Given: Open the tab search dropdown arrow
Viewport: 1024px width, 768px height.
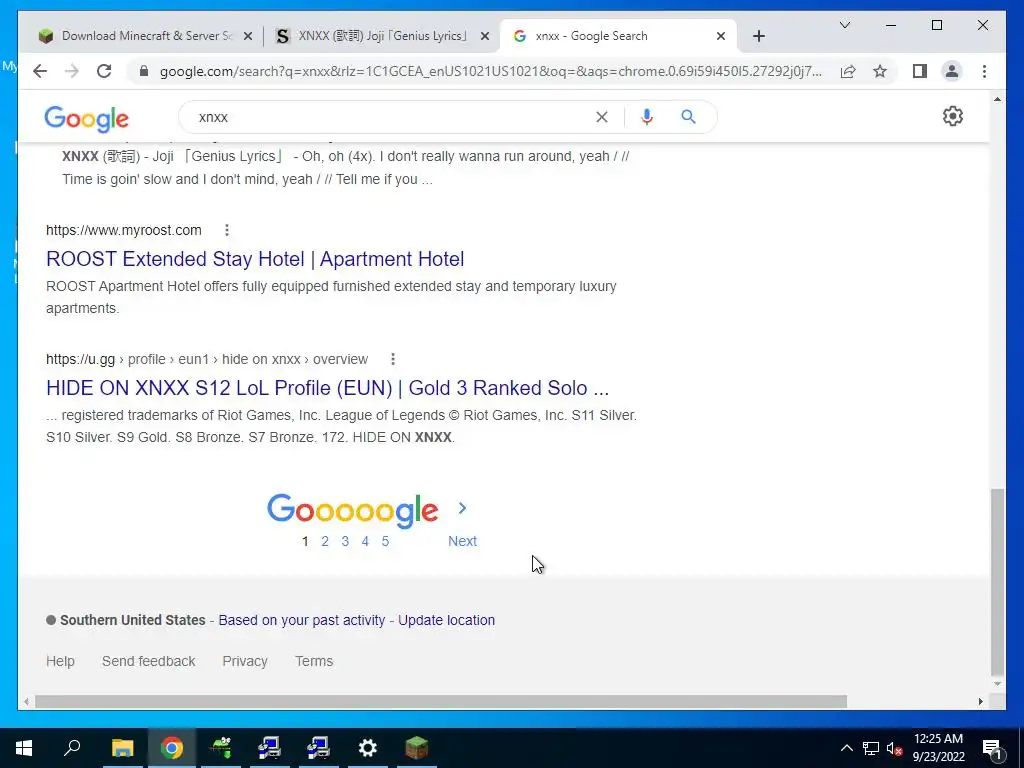Looking at the screenshot, I should [844, 25].
